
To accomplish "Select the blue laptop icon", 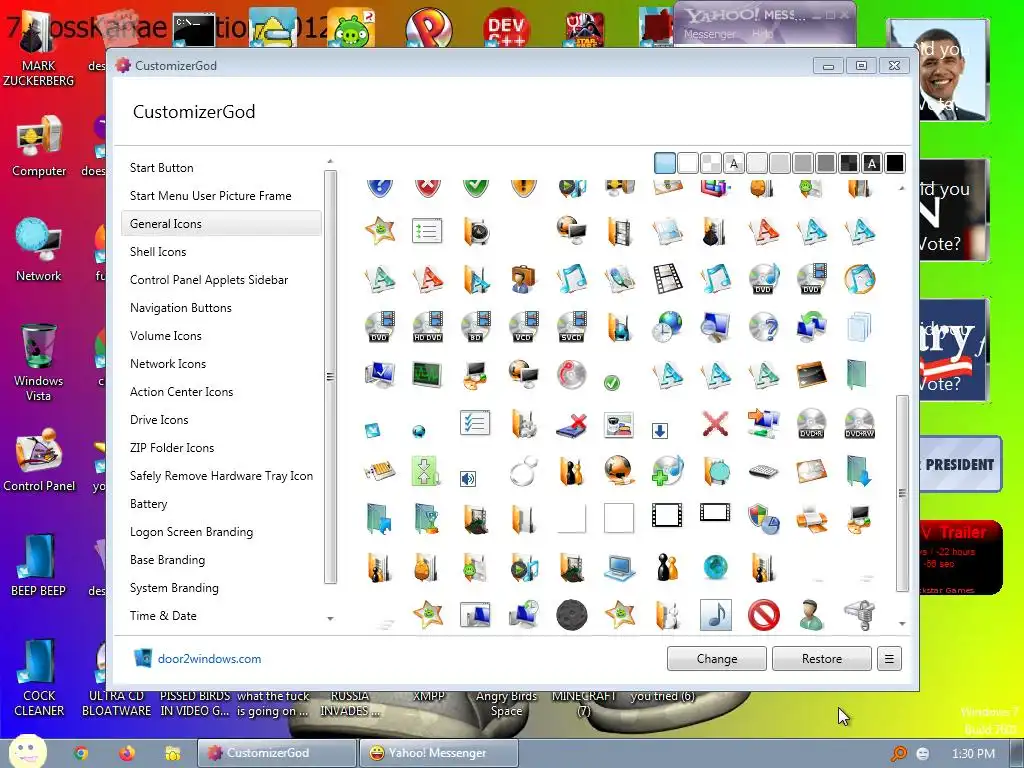I will tap(619, 568).
